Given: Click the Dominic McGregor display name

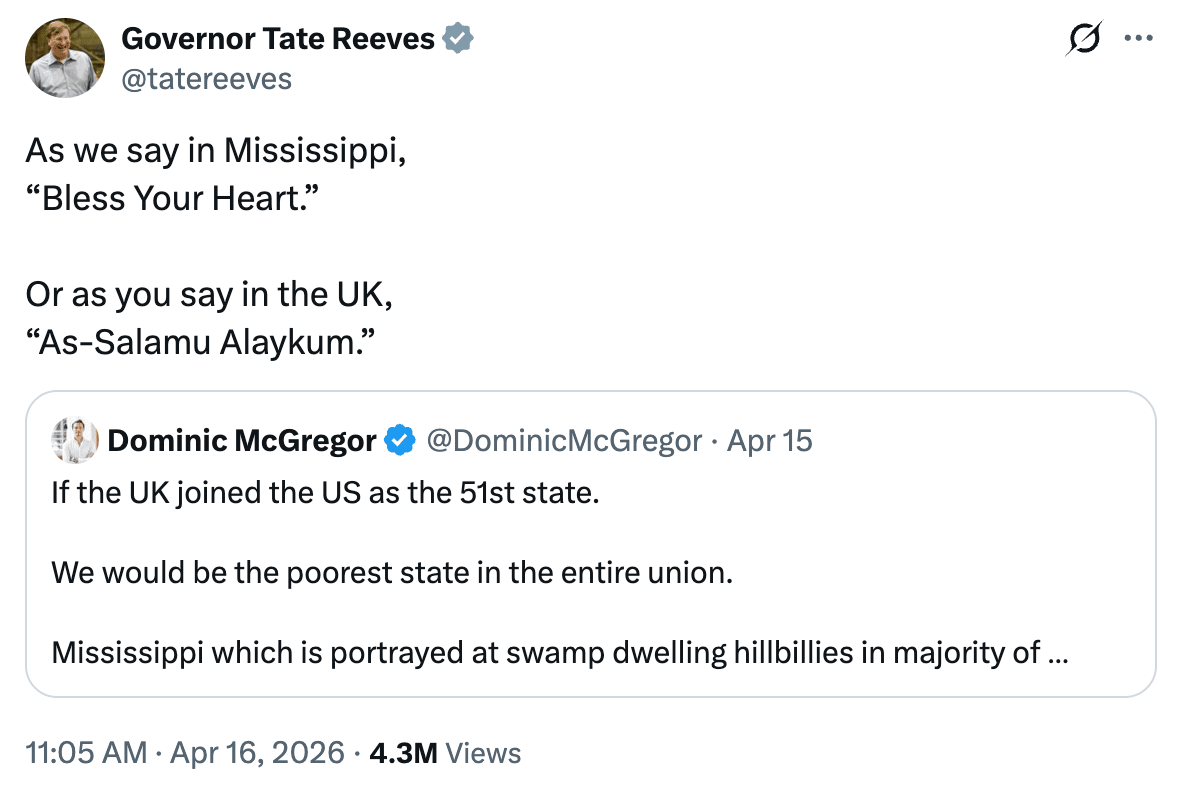Looking at the screenshot, I should [242, 440].
